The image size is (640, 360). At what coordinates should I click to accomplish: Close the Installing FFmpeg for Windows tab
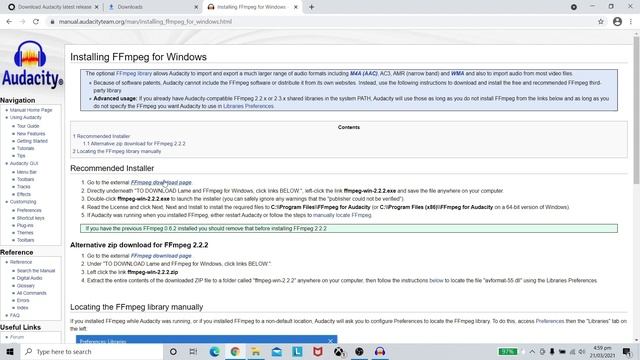296,7
